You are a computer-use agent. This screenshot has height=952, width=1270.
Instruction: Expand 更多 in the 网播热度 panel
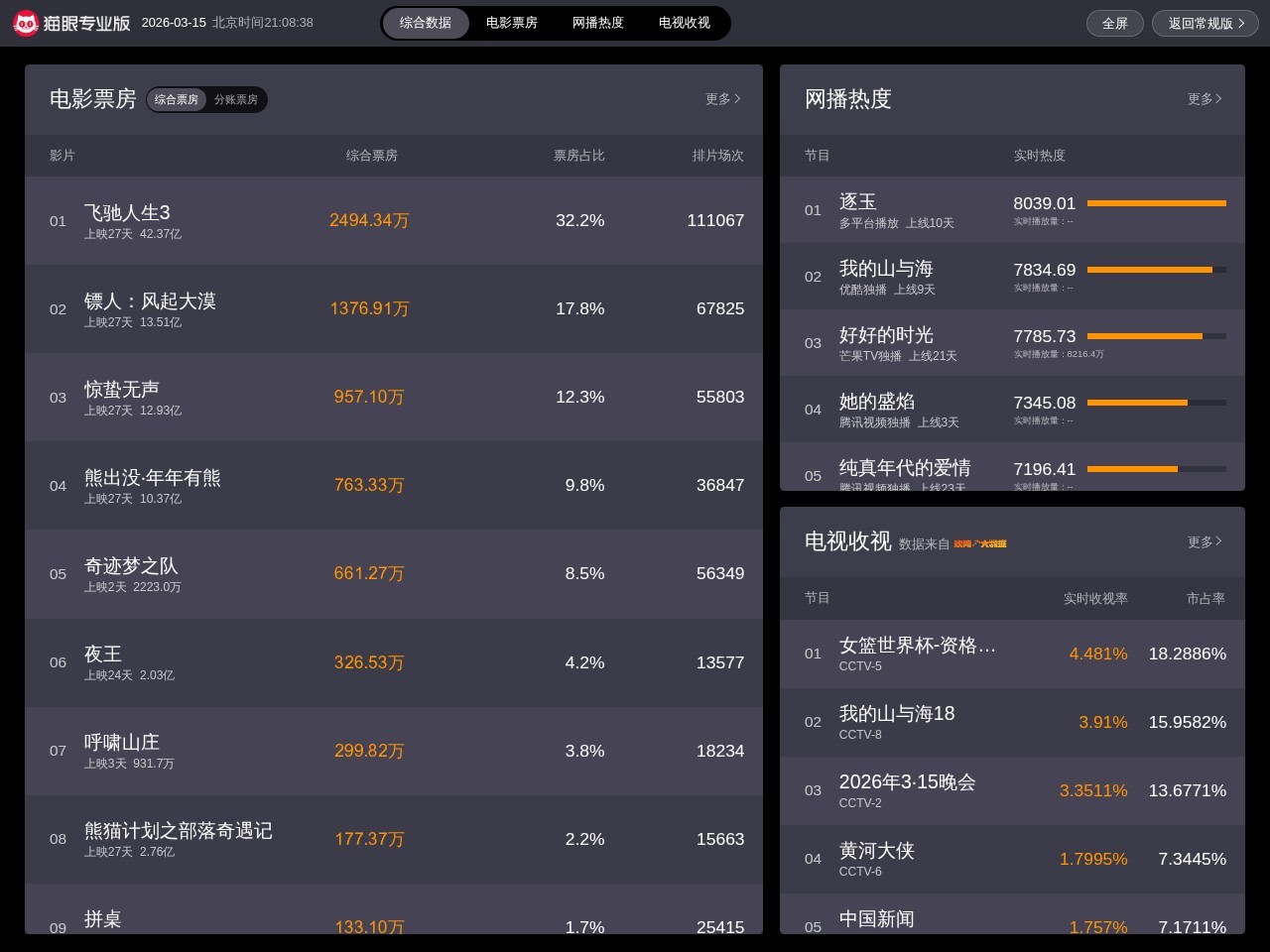click(1205, 99)
